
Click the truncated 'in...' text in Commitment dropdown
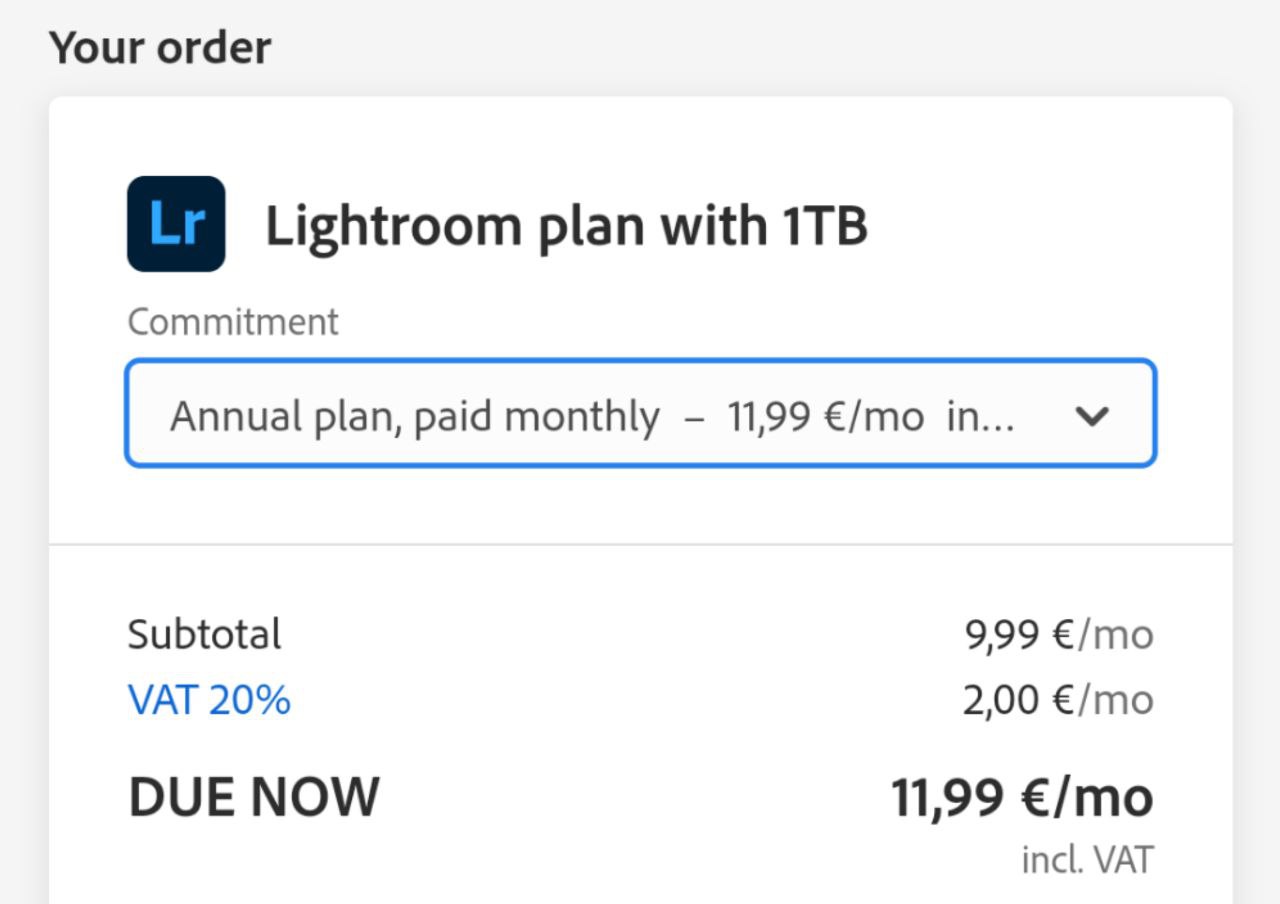pos(980,416)
